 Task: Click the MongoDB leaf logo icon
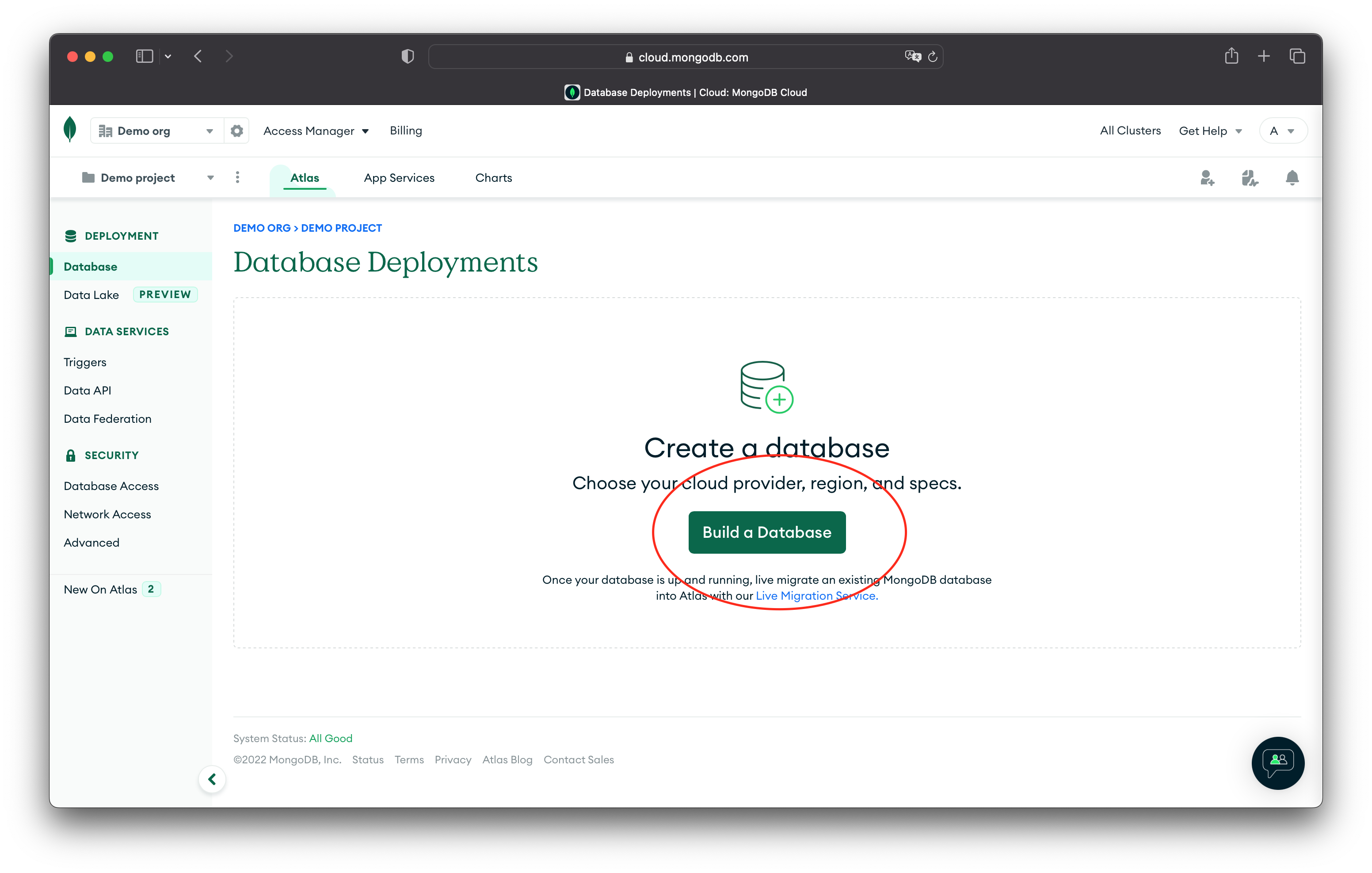(71, 130)
